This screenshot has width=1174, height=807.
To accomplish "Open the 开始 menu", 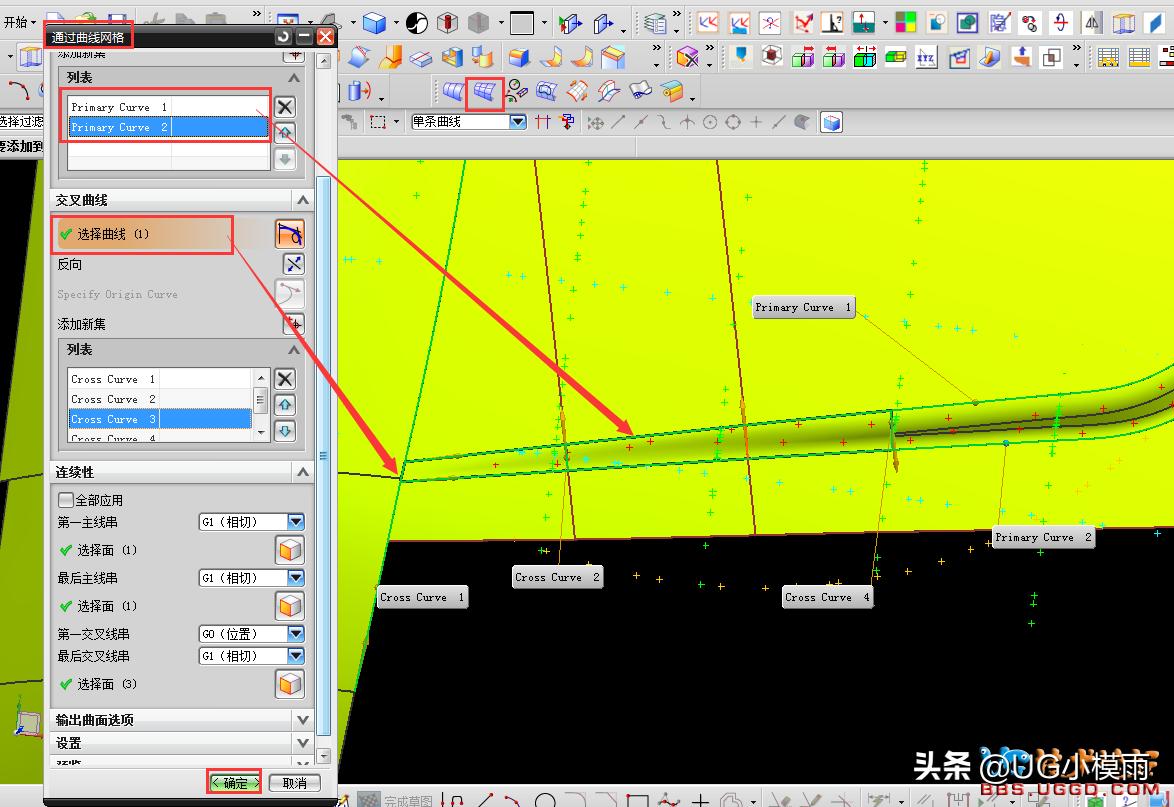I will pyautogui.click(x=20, y=22).
